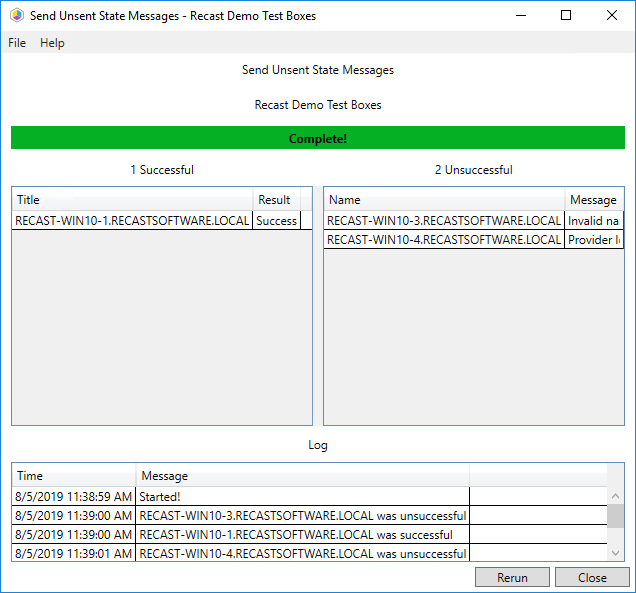This screenshot has height=593, width=636.
Task: Click the Recast app icon in title bar
Action: (x=17, y=15)
